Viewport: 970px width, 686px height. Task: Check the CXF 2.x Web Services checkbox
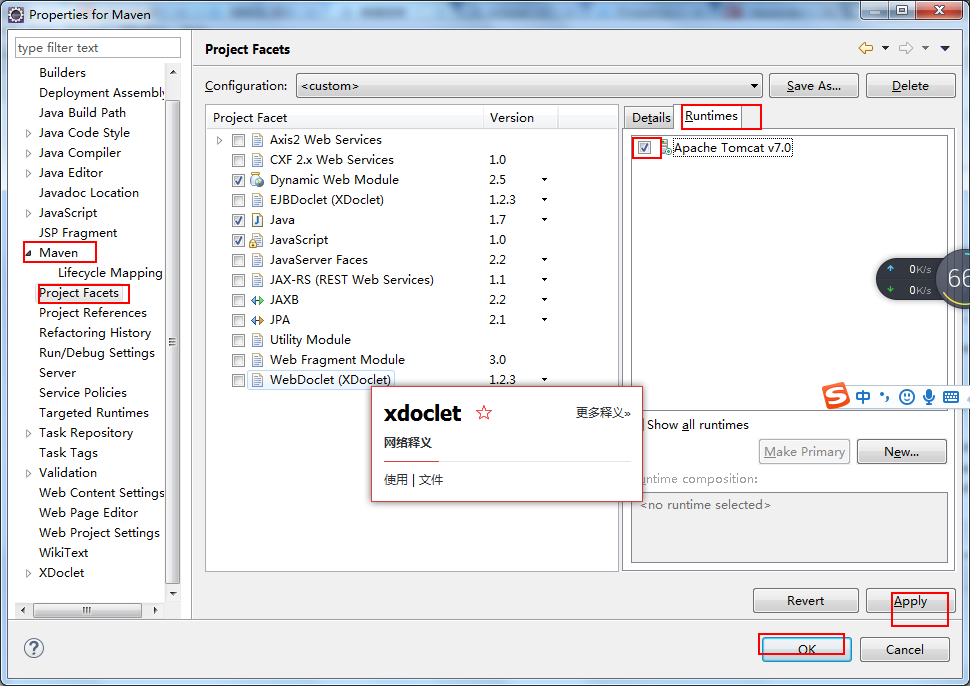[238, 161]
